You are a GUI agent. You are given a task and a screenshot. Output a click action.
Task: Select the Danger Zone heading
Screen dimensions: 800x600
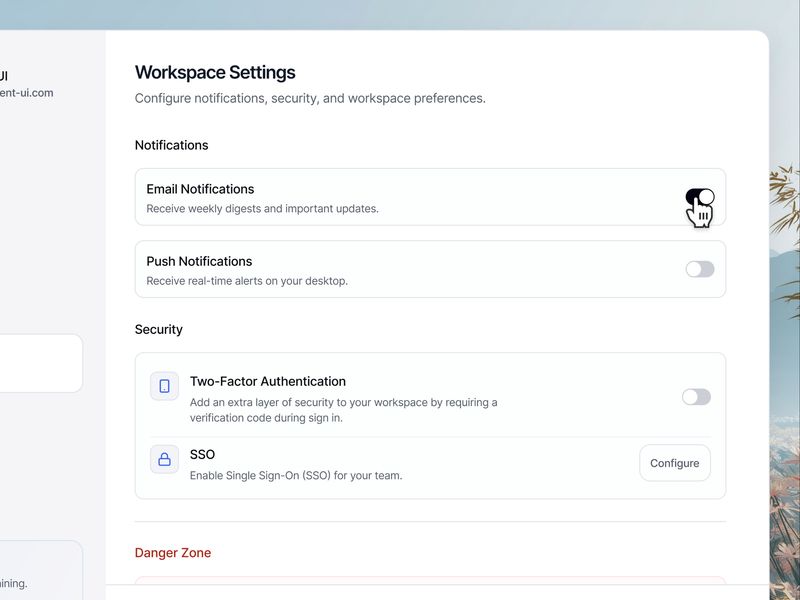tap(172, 552)
